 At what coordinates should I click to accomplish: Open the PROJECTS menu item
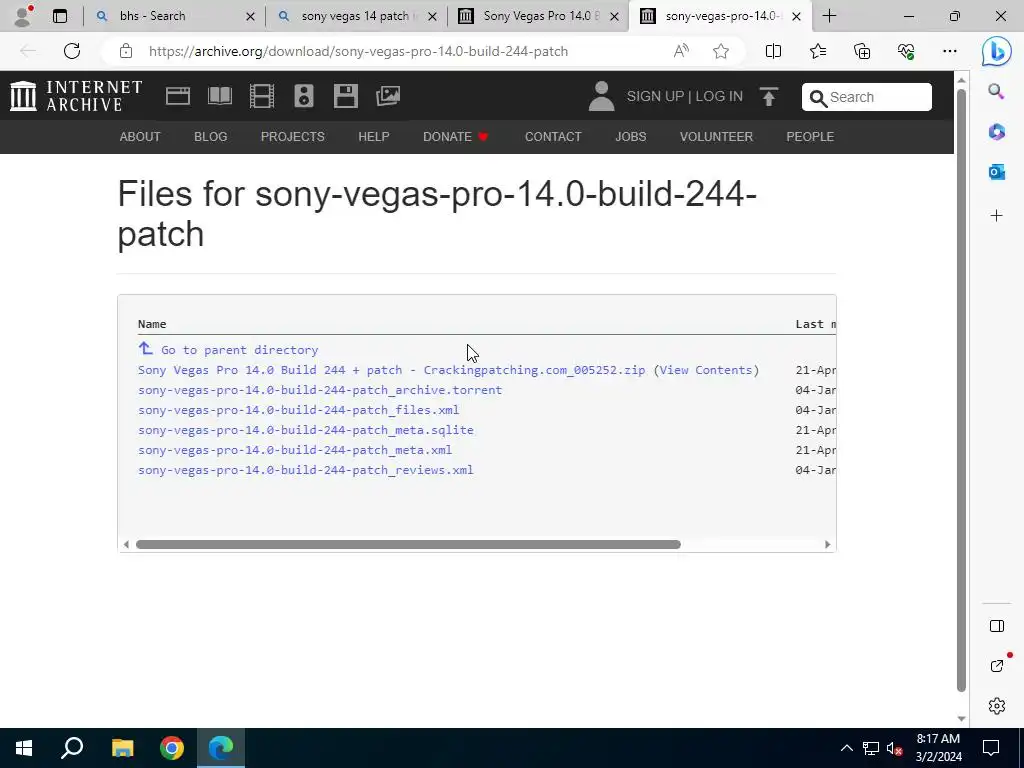coord(293,136)
